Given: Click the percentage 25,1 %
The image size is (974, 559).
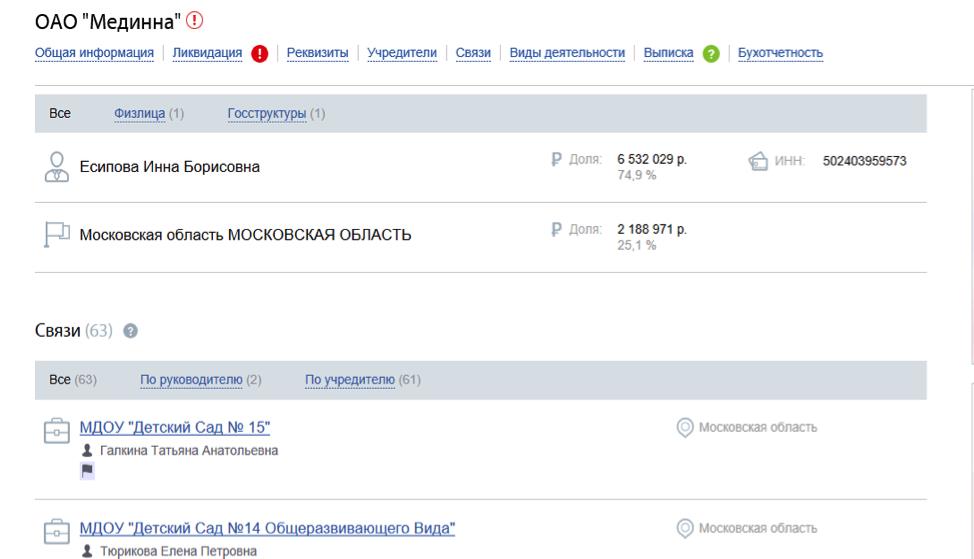Looking at the screenshot, I should tap(637, 245).
